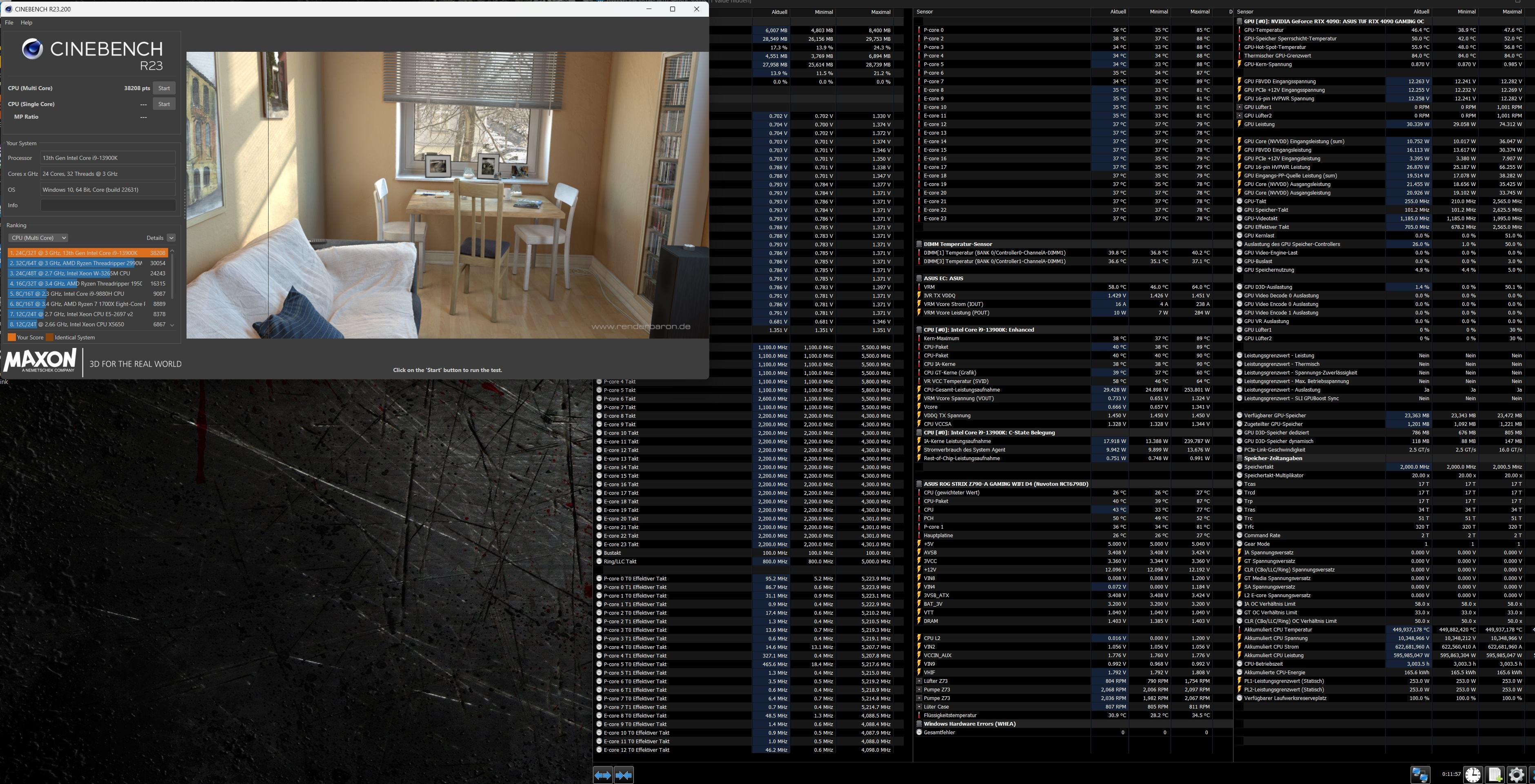The width and height of the screenshot is (1535, 784).
Task: Open the Help menu
Action: point(26,22)
